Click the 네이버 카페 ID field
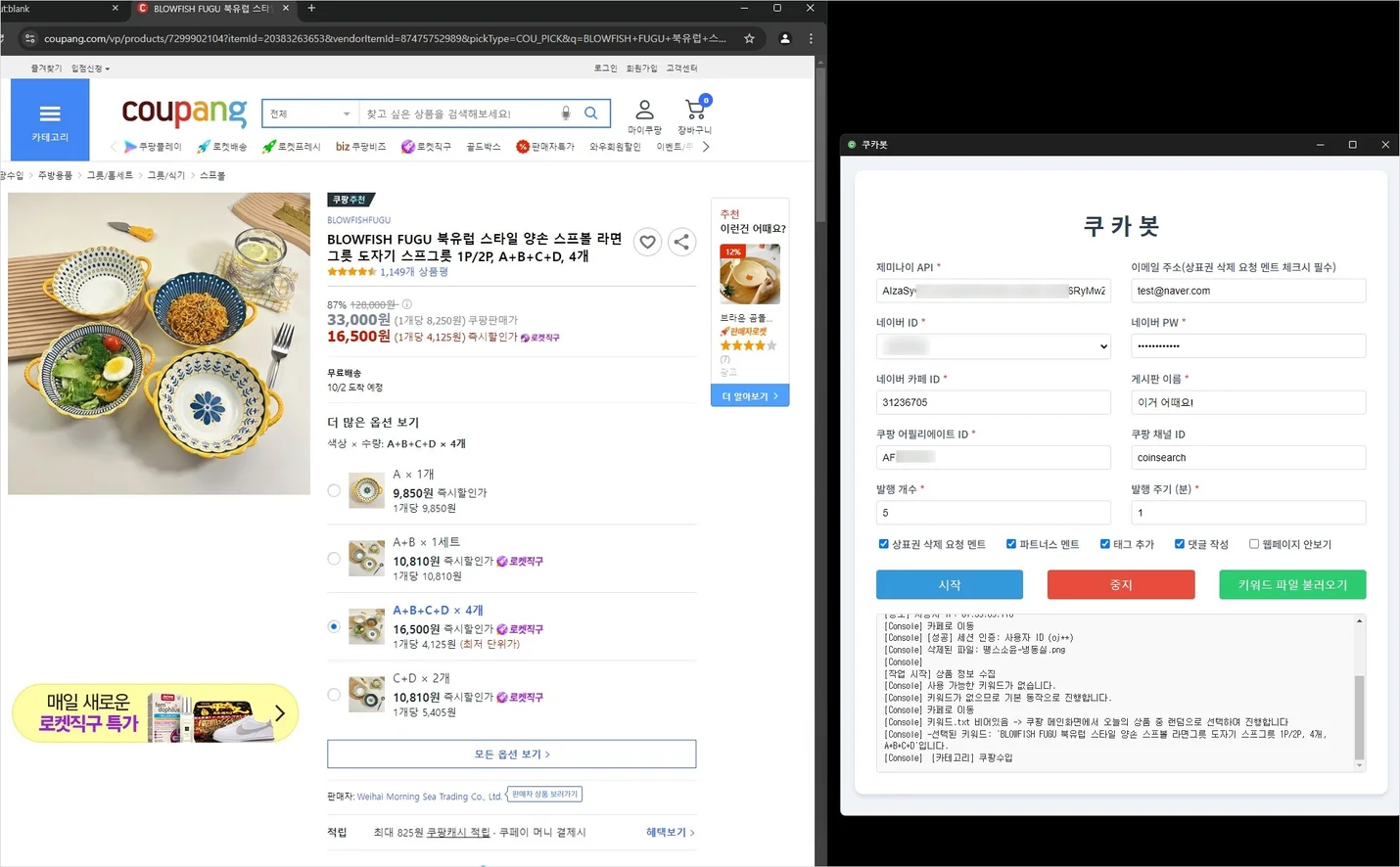The height and width of the screenshot is (867, 1400). (x=993, y=402)
